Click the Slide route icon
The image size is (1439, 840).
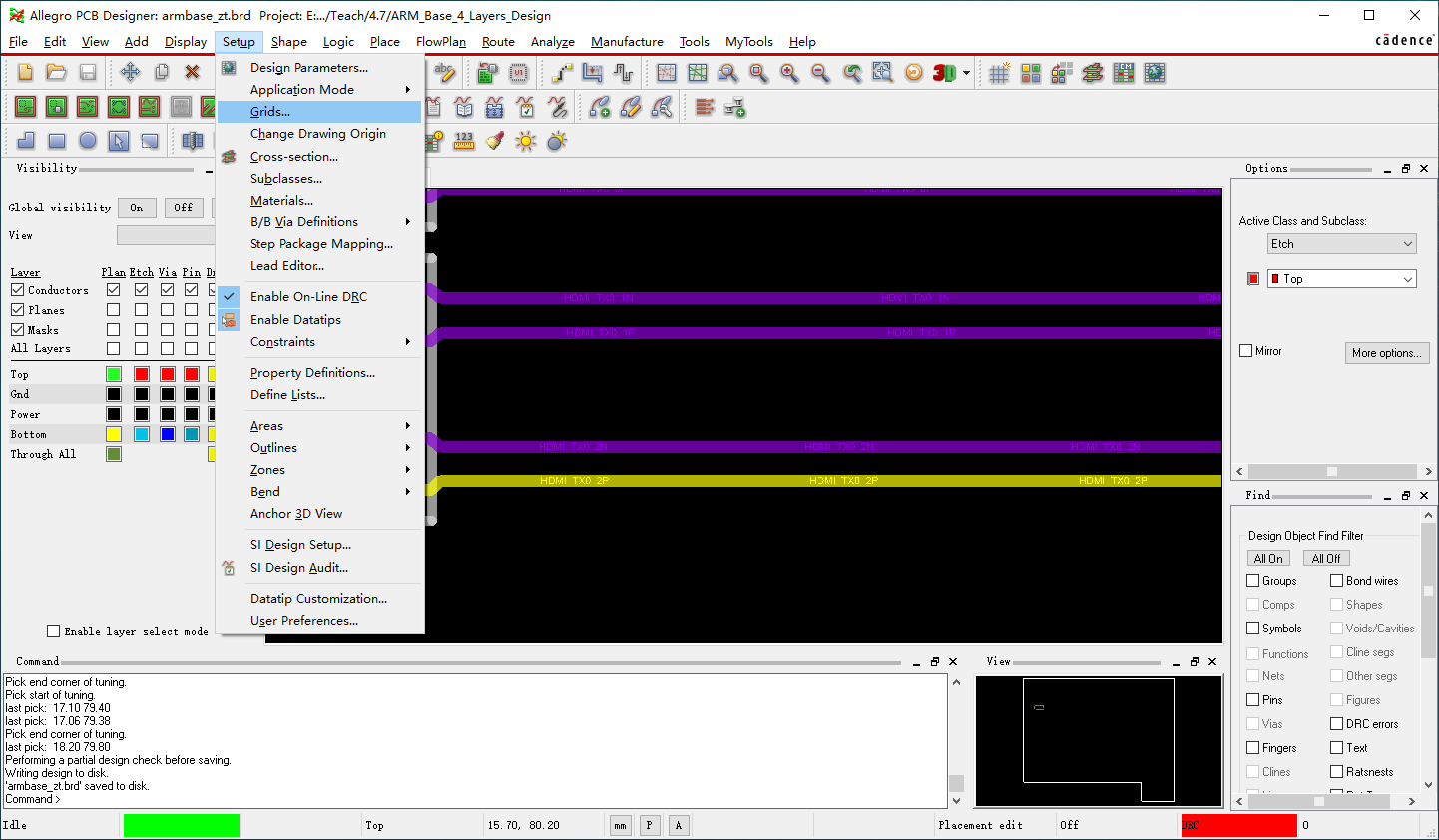593,72
